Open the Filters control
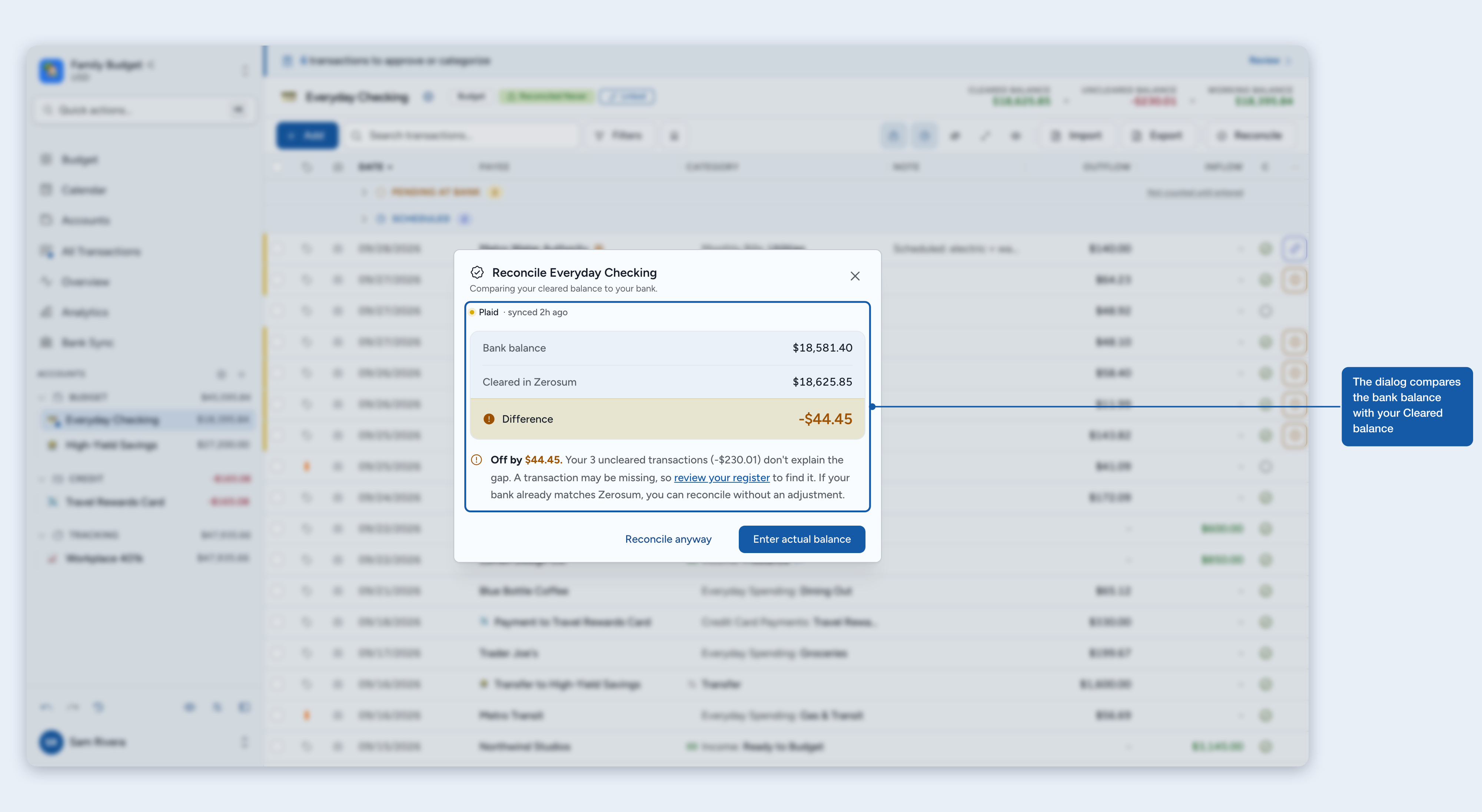 pyautogui.click(x=619, y=135)
